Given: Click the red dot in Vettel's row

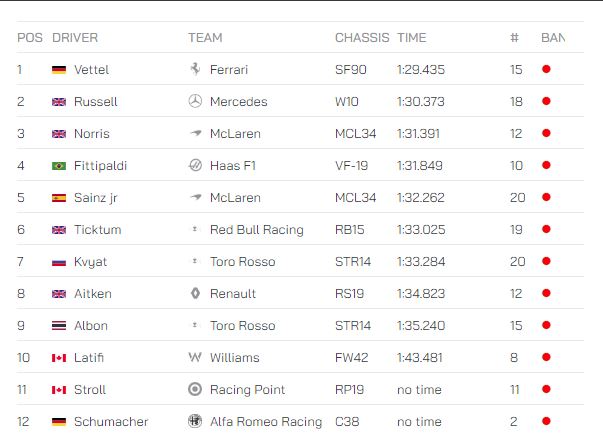Looking at the screenshot, I should coord(546,69).
